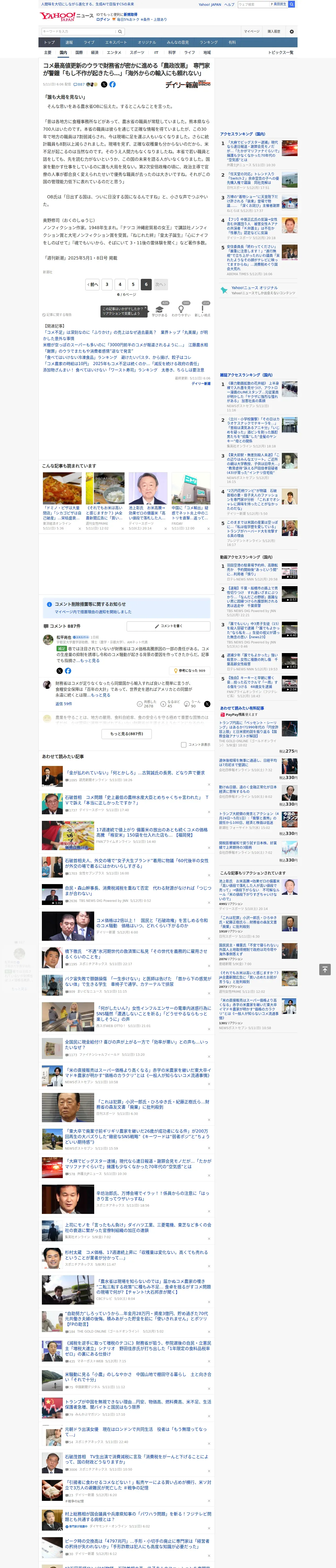Screen dimensions: 336x1568
Task: Open the エキスパート main tab
Action: (116, 43)
